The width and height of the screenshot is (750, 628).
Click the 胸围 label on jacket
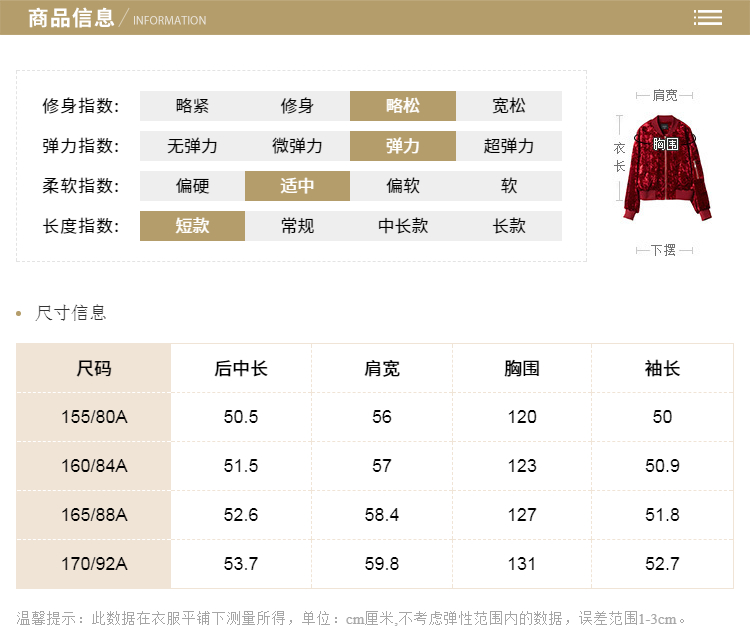[x=667, y=144]
